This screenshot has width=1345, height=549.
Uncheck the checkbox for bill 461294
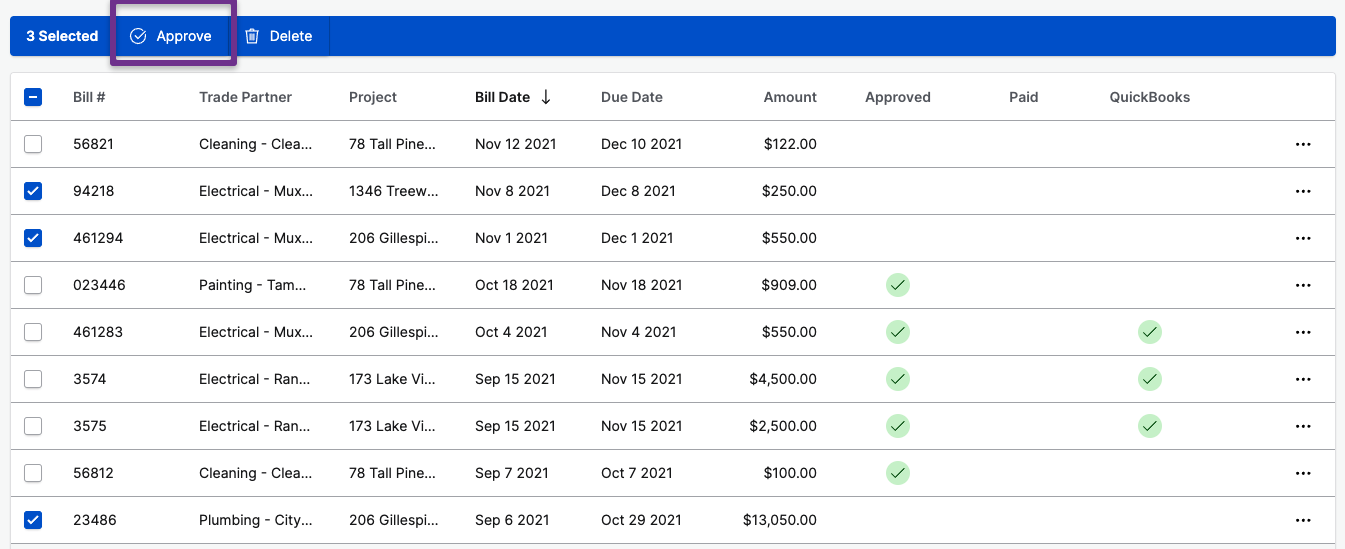click(33, 238)
